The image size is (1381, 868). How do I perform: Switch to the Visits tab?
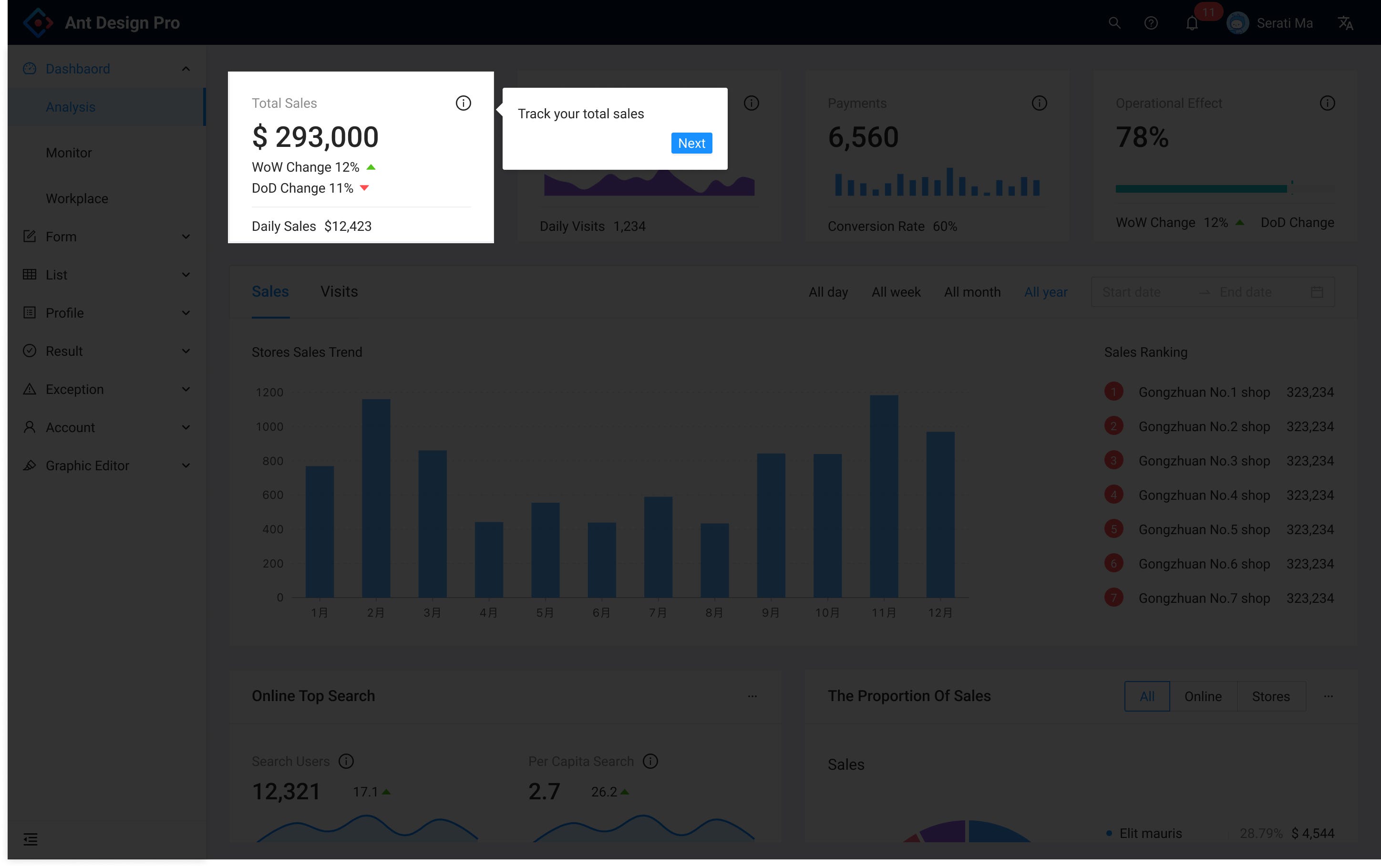(x=339, y=291)
